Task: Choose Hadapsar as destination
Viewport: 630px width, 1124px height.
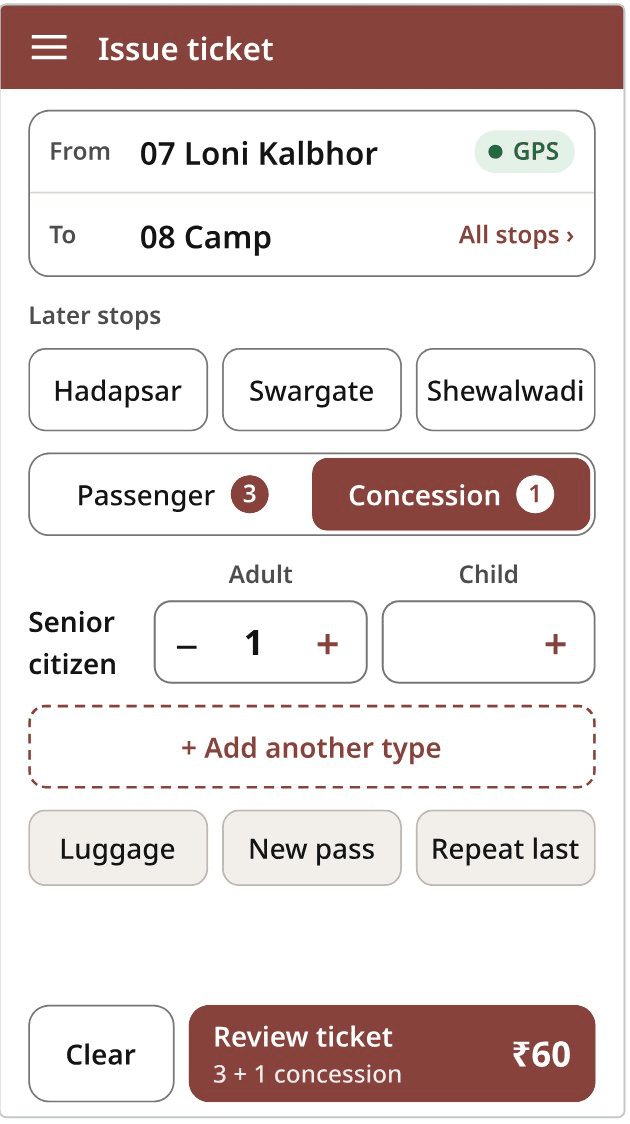Action: point(118,391)
